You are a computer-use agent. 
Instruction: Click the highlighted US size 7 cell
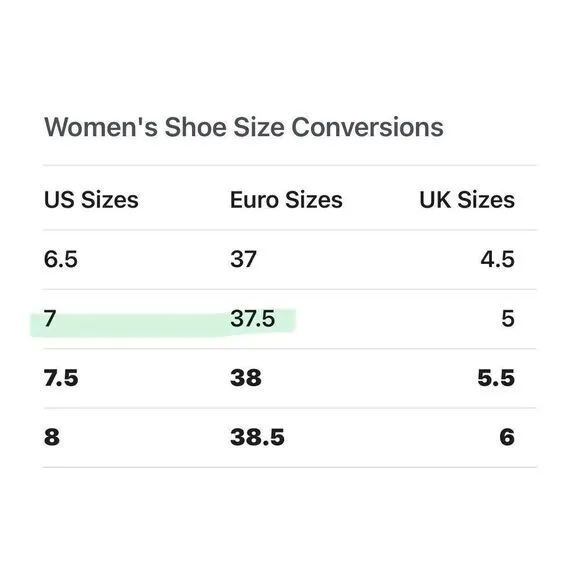pyautogui.click(x=50, y=318)
